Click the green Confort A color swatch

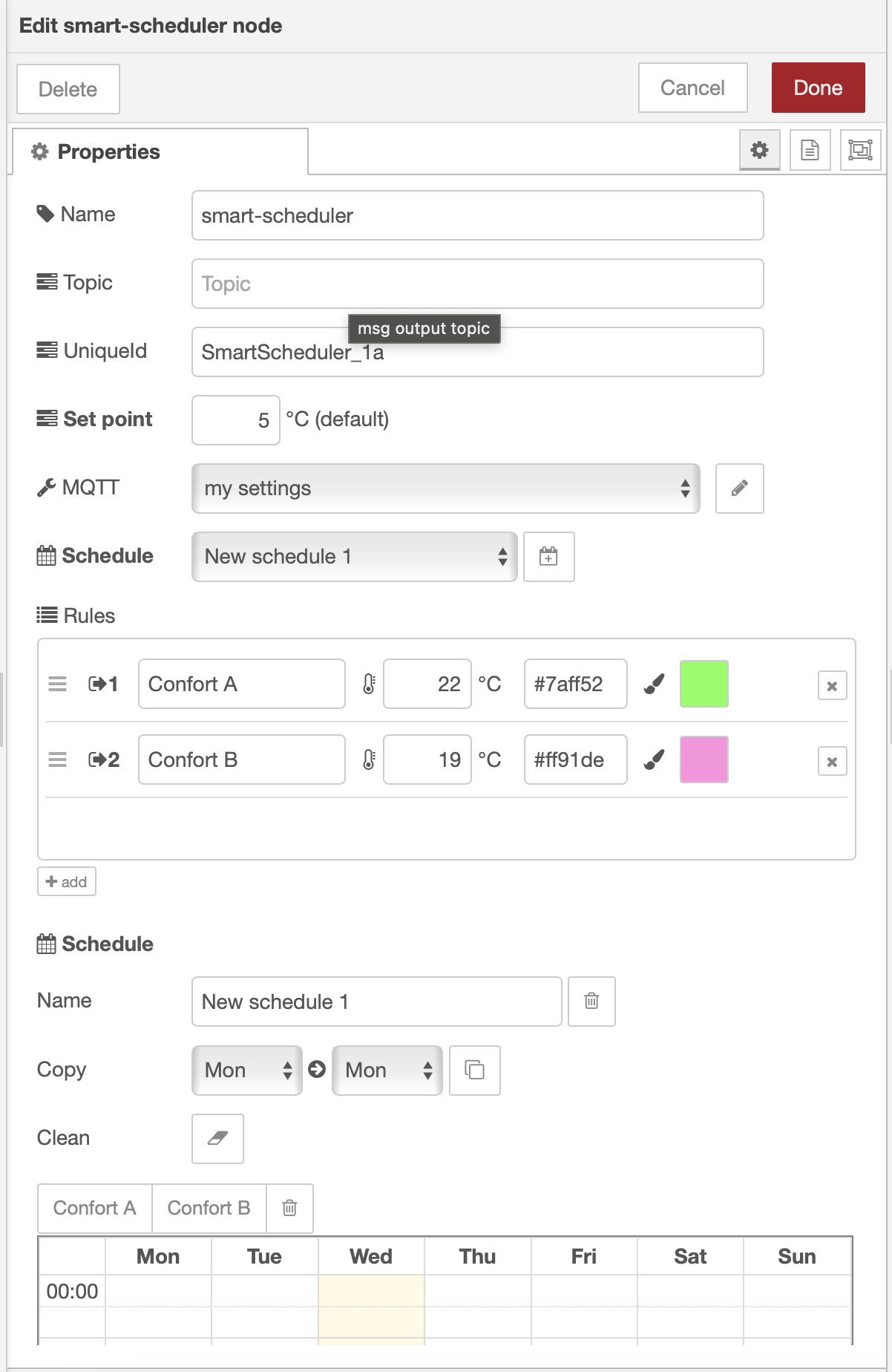[704, 684]
